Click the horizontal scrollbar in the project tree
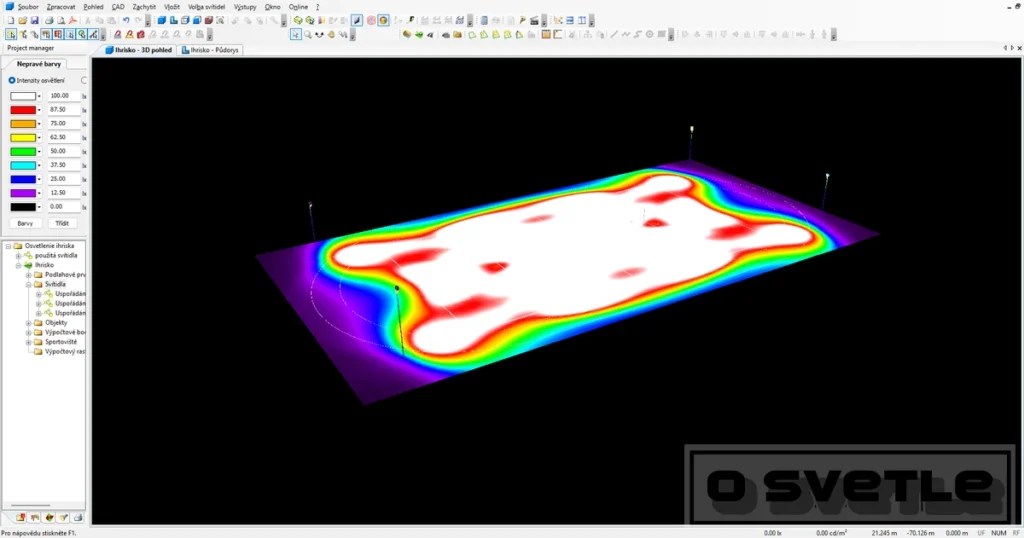The width and height of the screenshot is (1024, 538). (30, 505)
